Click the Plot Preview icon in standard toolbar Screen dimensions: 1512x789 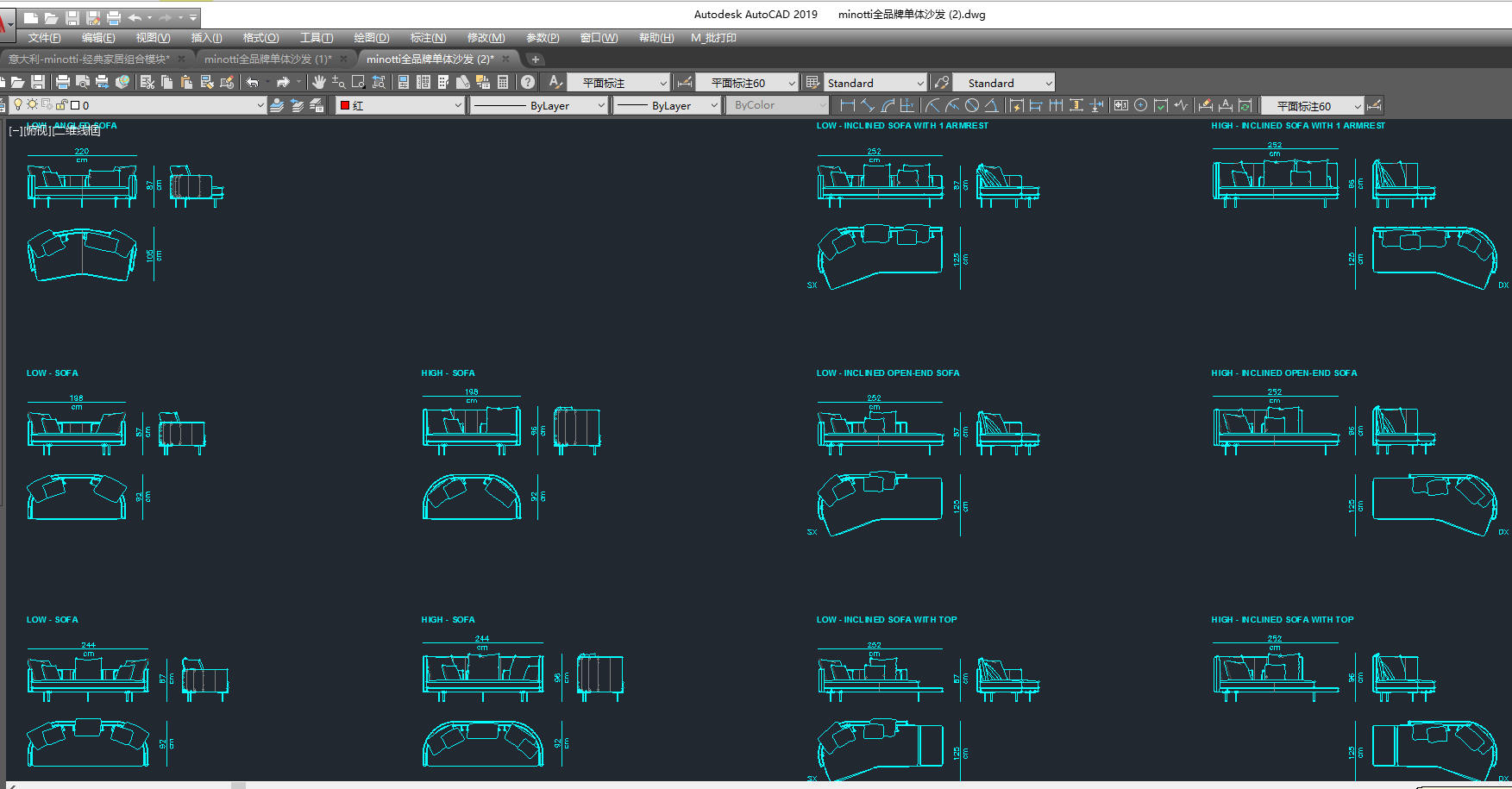82,82
